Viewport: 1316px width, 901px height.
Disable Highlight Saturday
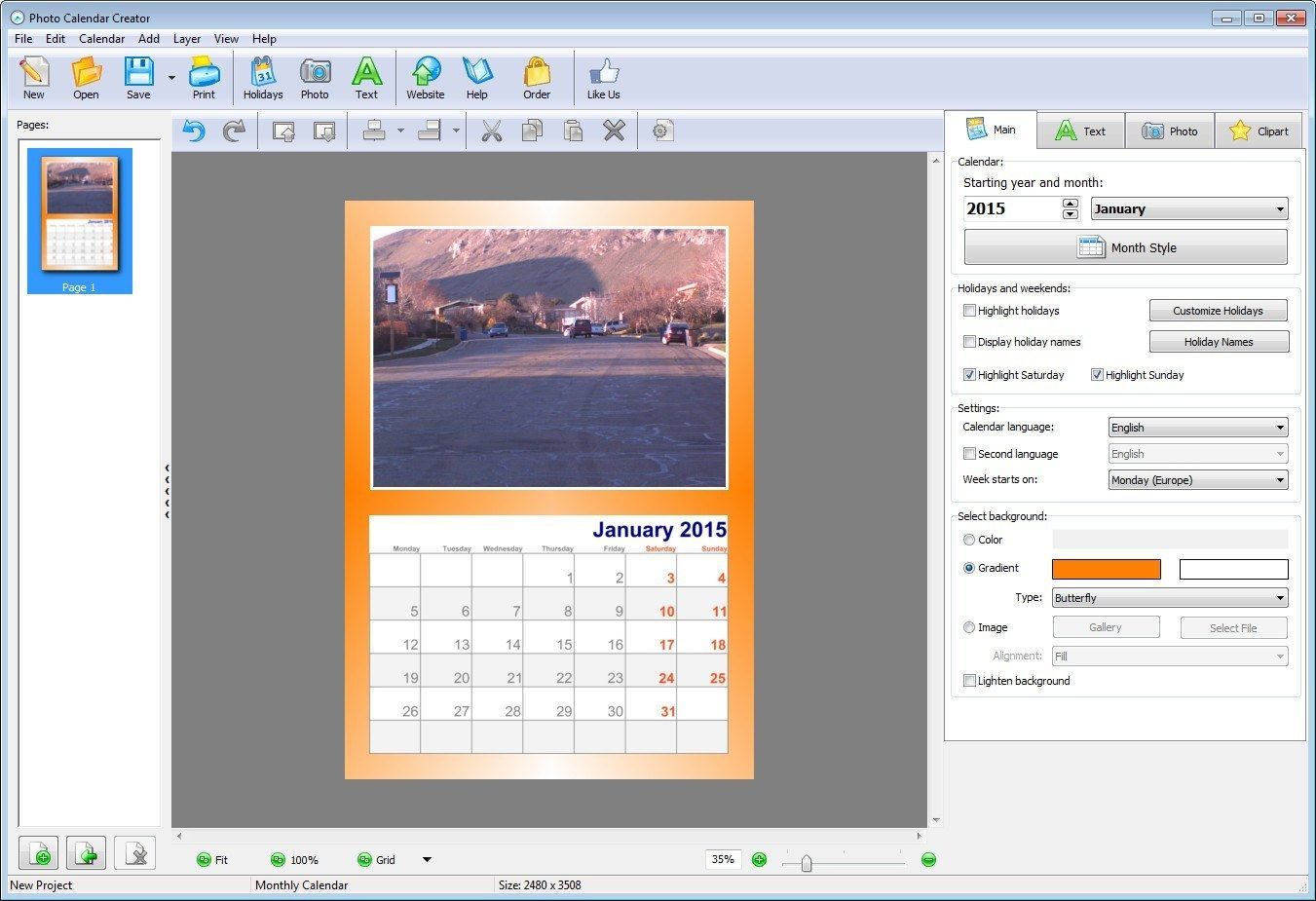tap(969, 374)
